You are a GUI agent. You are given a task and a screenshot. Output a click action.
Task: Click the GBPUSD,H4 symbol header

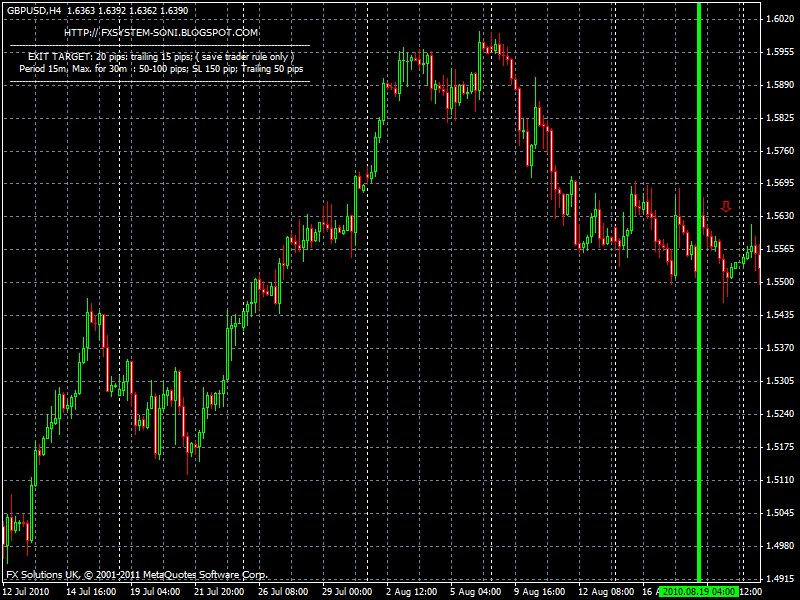pyautogui.click(x=33, y=10)
